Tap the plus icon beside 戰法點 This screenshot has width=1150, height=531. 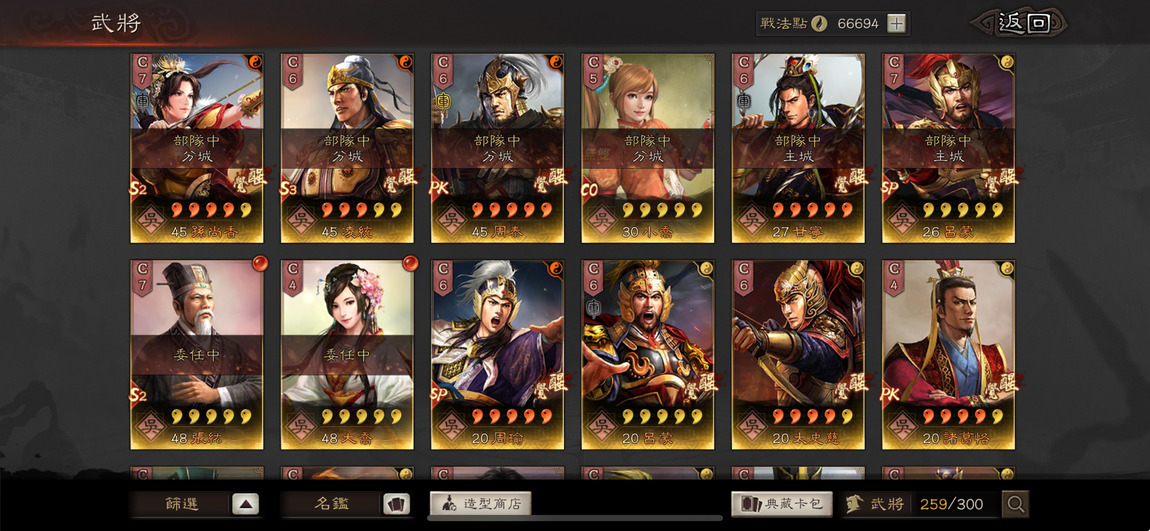pos(896,23)
